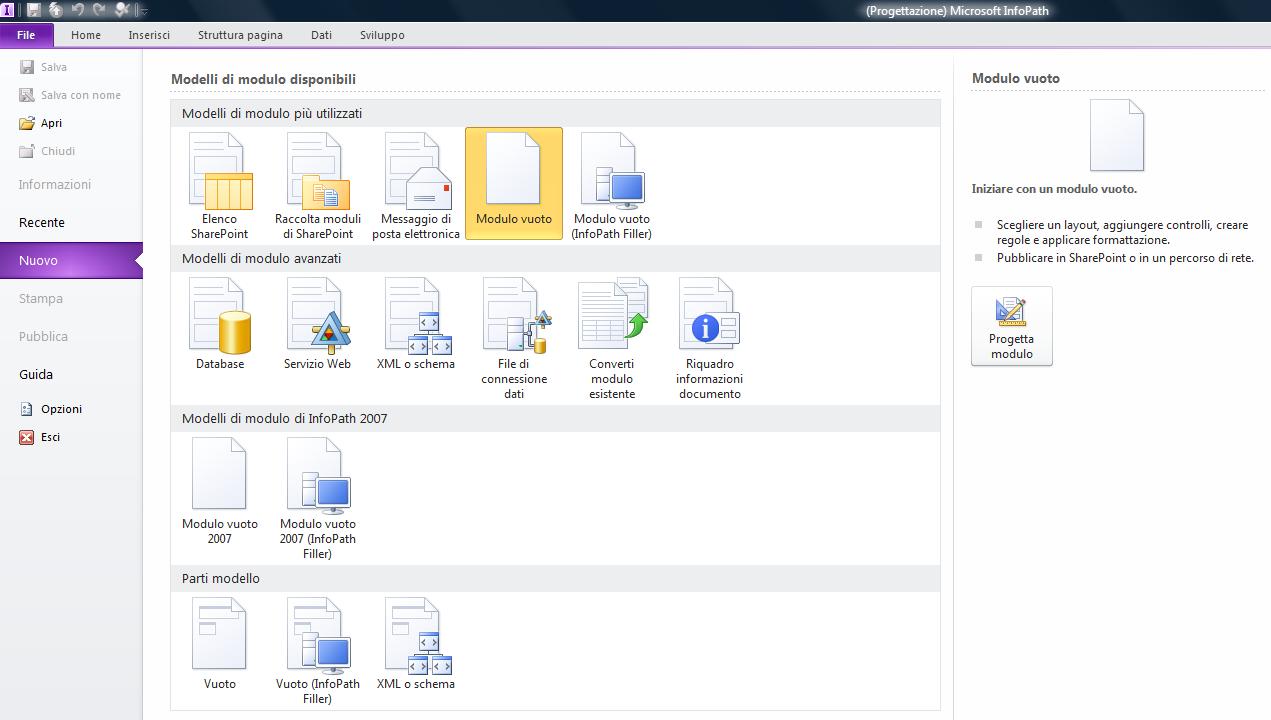Screen dimensions: 1271x720
Task: Pick the File di connessione dati template
Action: click(514, 338)
